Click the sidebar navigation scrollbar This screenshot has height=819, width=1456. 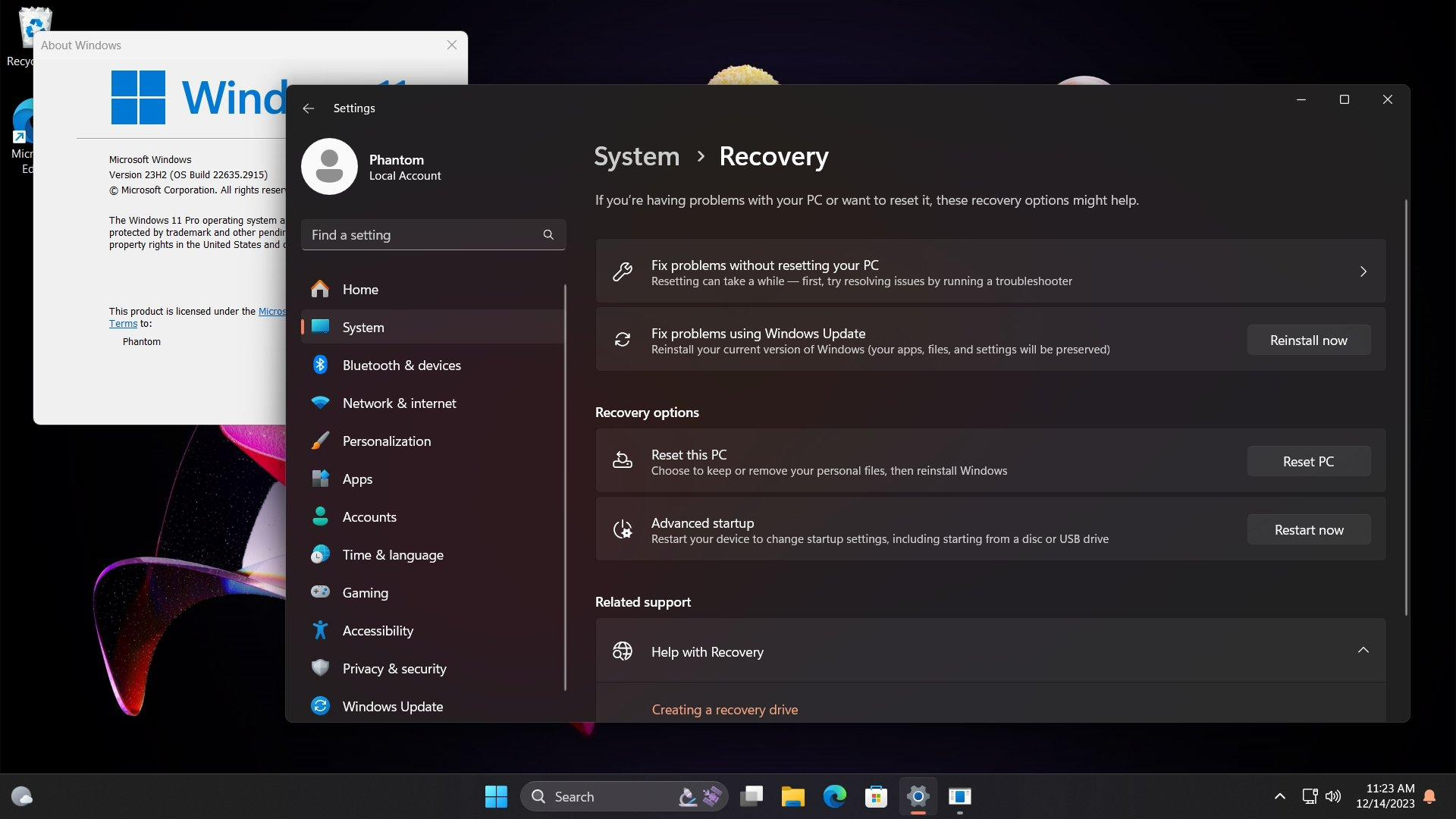point(565,488)
